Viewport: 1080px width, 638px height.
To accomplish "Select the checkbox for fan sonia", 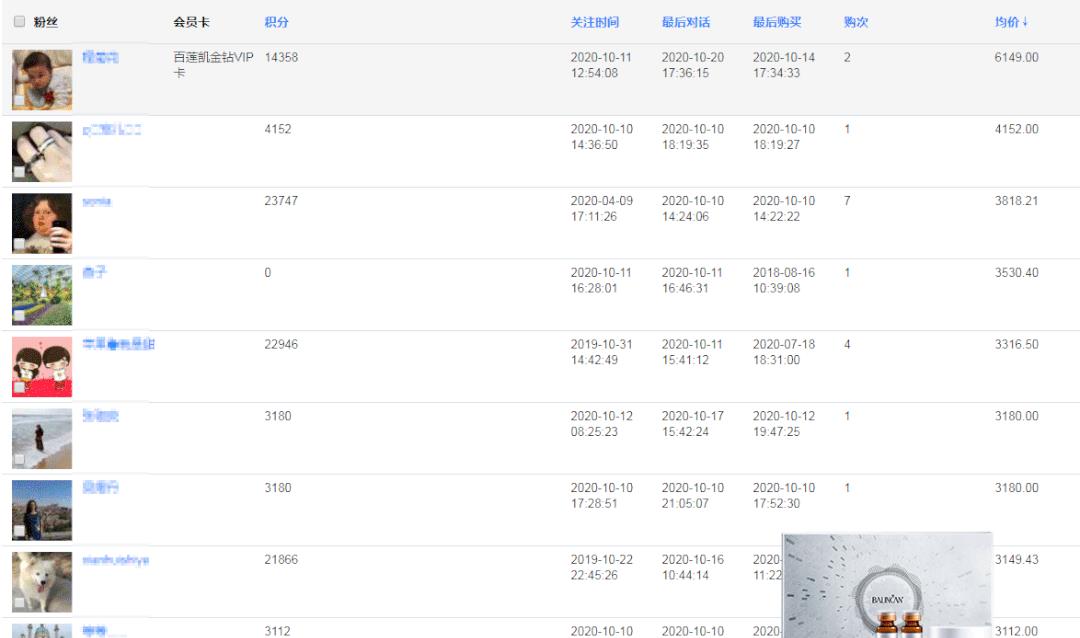I will click(19, 243).
